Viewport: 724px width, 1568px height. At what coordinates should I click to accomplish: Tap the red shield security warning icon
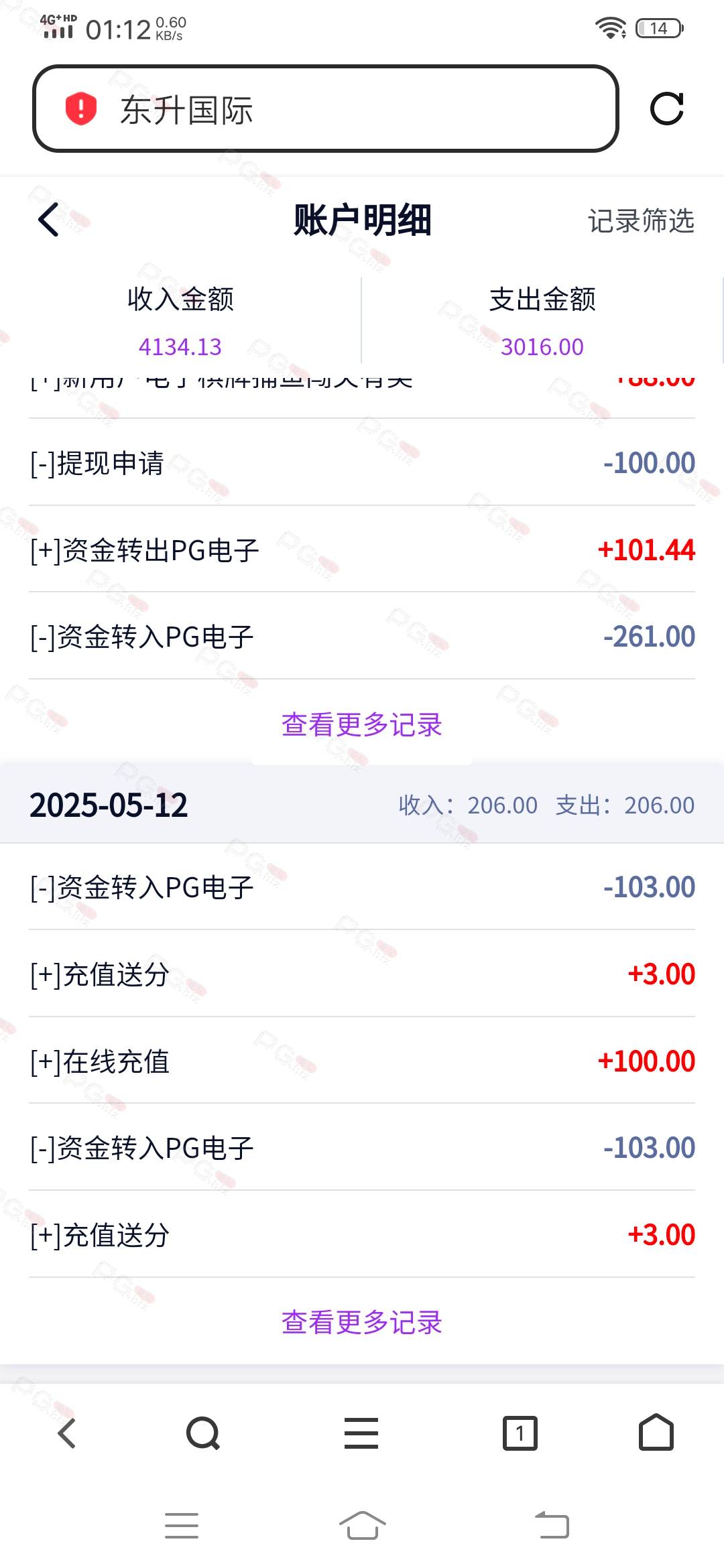81,109
